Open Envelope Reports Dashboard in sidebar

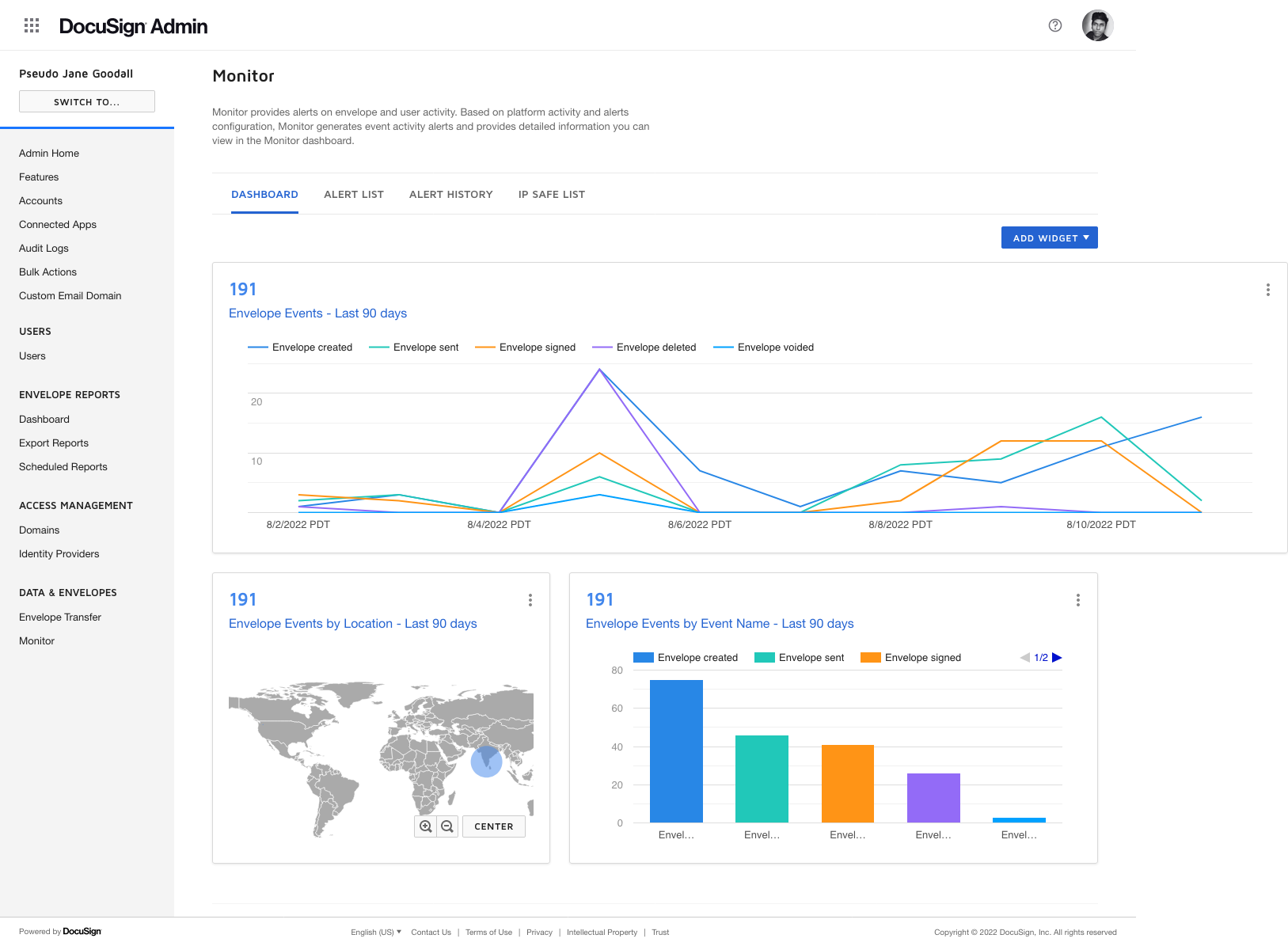click(x=44, y=420)
